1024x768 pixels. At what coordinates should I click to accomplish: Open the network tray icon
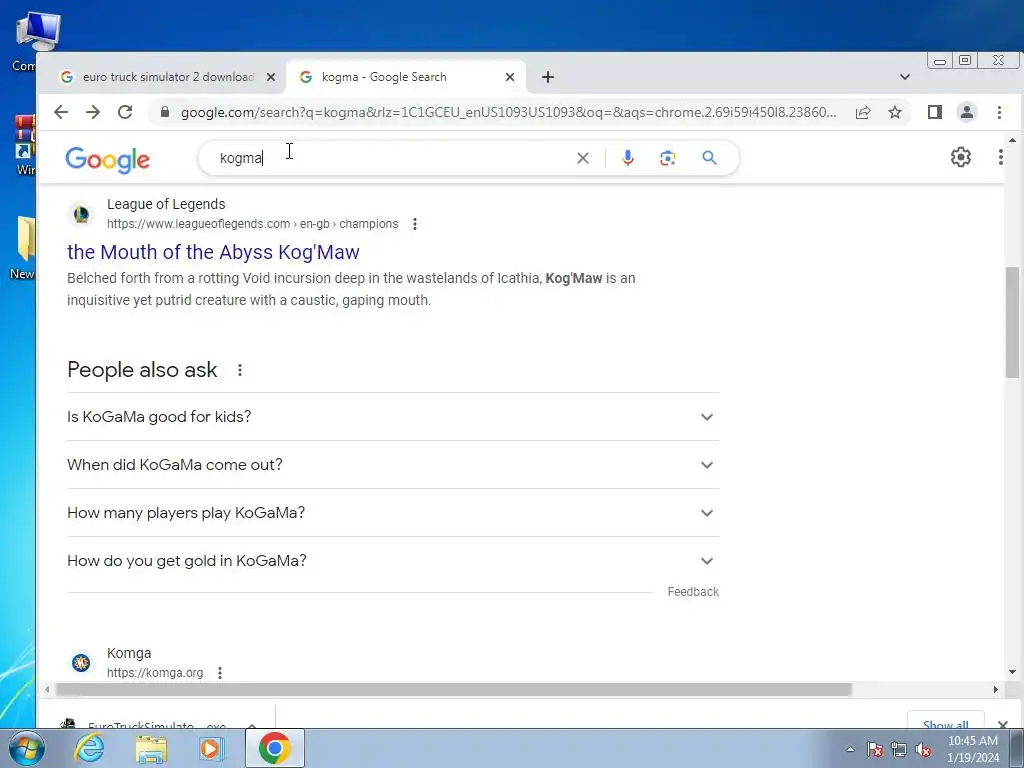[x=899, y=750]
